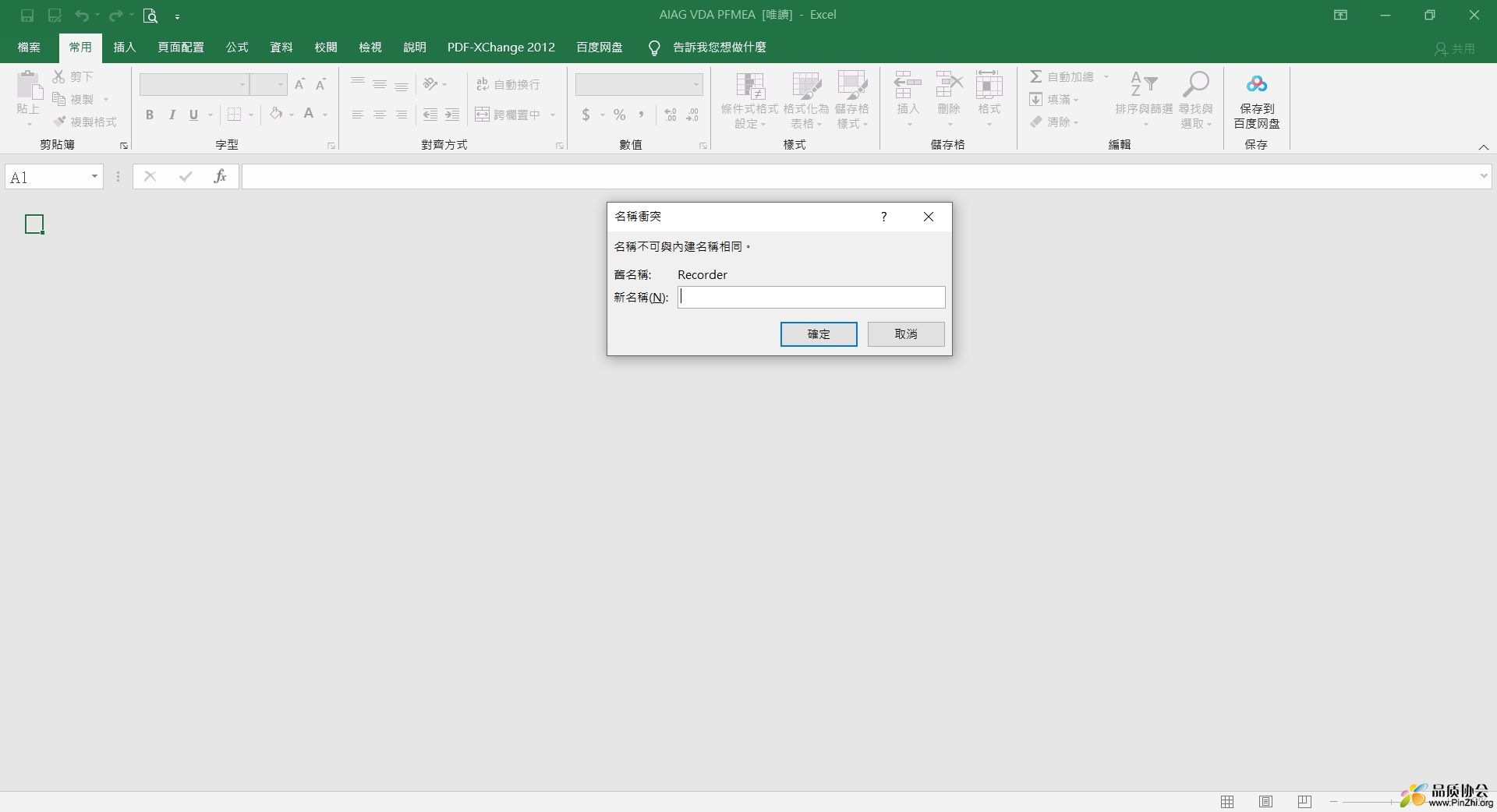The image size is (1497, 812).
Task: Click the Delete cells (刪除) icon
Action: (x=949, y=84)
